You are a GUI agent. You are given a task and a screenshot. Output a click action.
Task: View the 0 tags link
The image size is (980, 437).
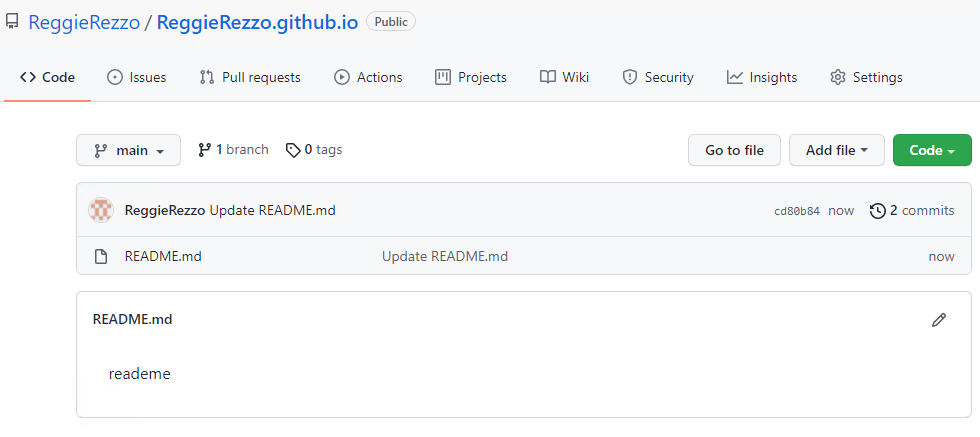pos(314,150)
